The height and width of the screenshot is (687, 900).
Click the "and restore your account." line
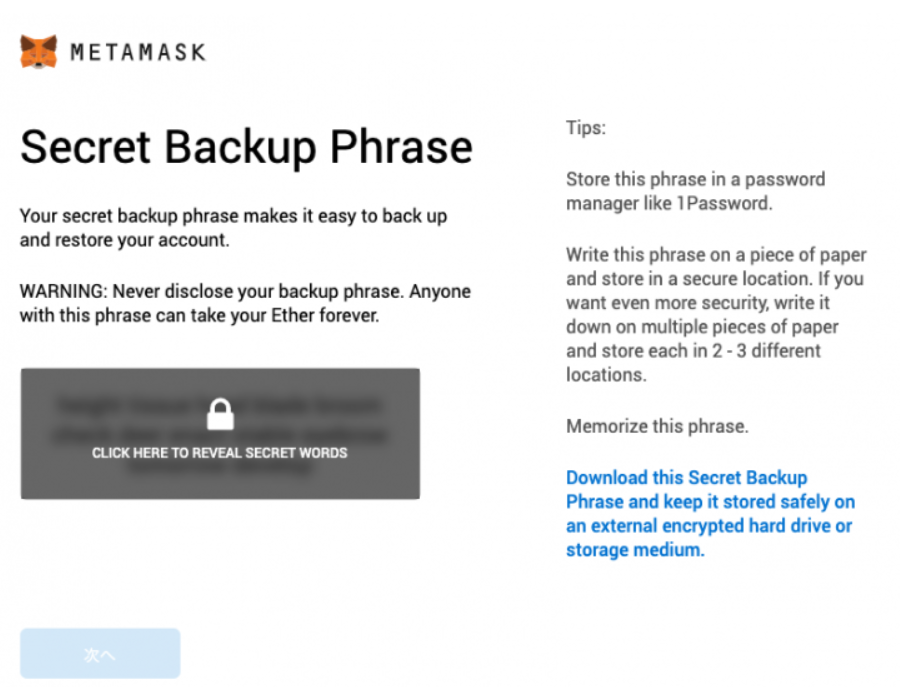125,240
